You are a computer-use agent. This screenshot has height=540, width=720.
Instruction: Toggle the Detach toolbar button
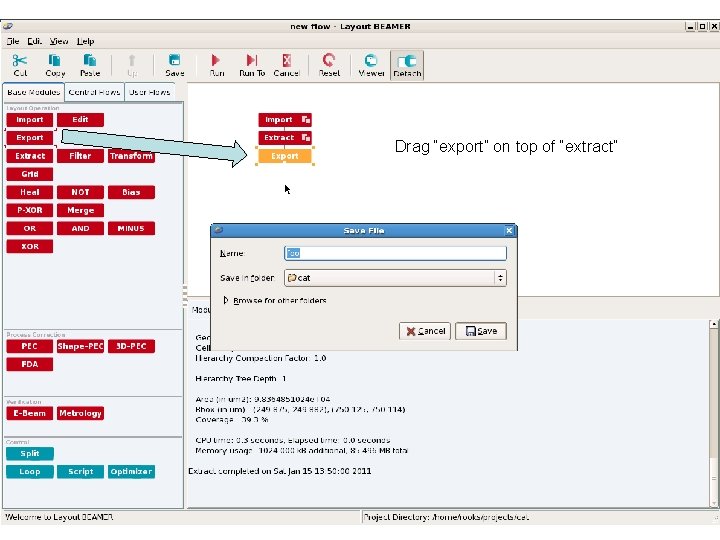407,65
